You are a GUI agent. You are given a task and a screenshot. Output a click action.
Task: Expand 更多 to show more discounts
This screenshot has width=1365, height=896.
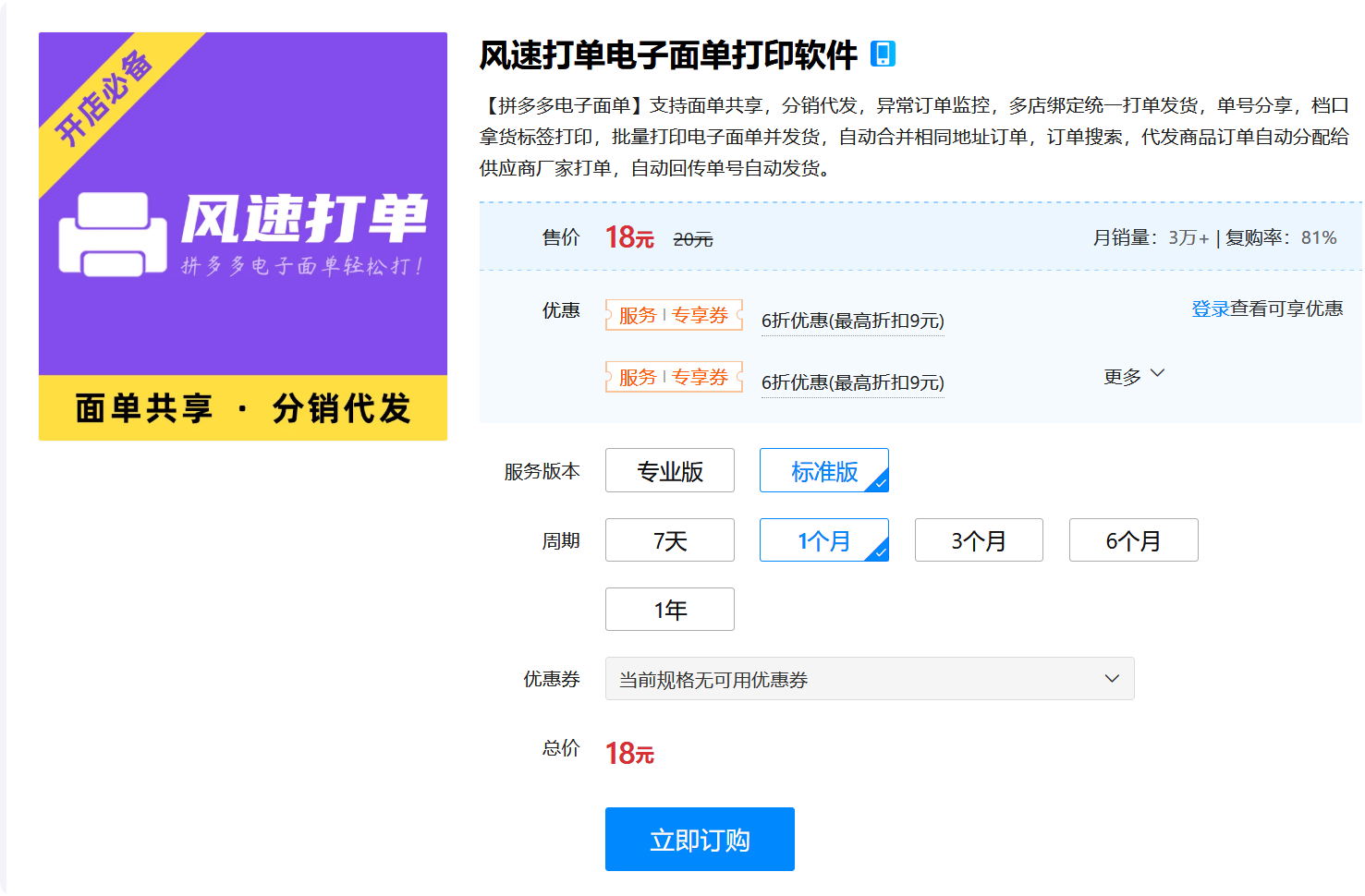(1133, 376)
